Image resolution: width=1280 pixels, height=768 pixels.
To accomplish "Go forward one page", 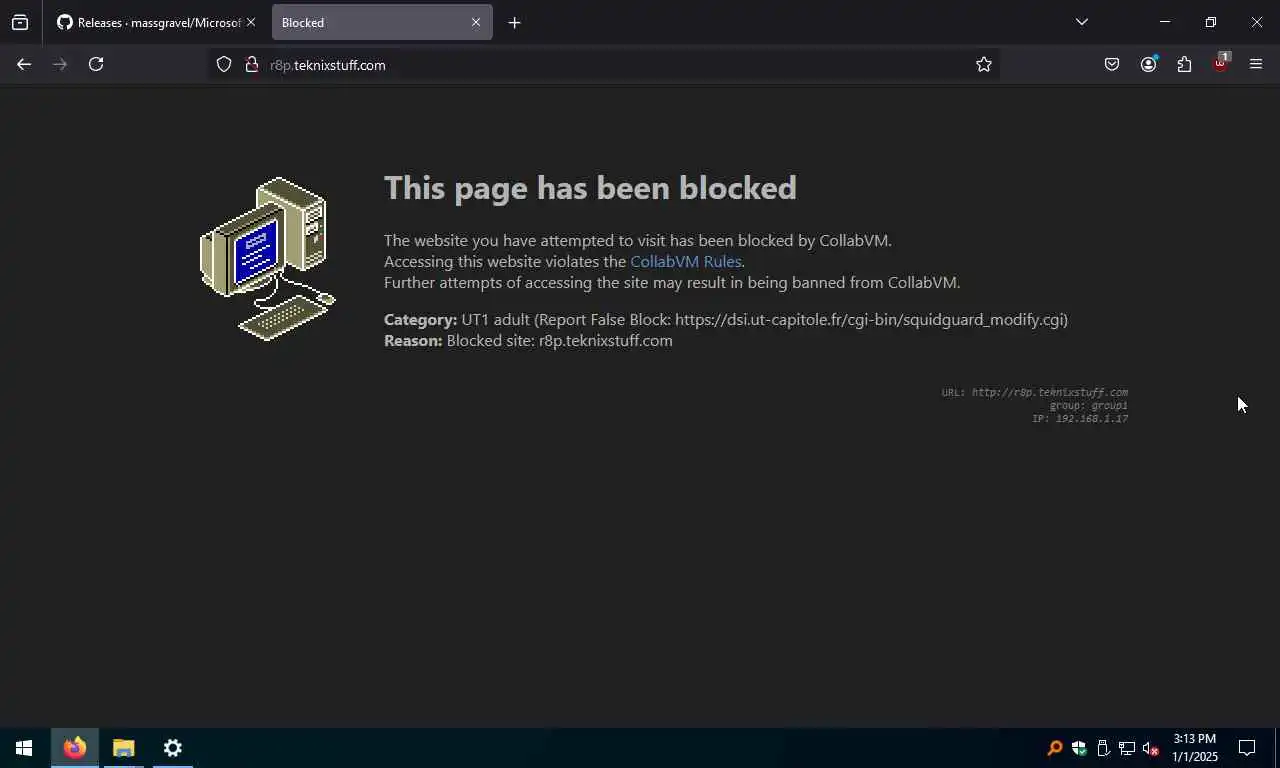I will tap(60, 64).
